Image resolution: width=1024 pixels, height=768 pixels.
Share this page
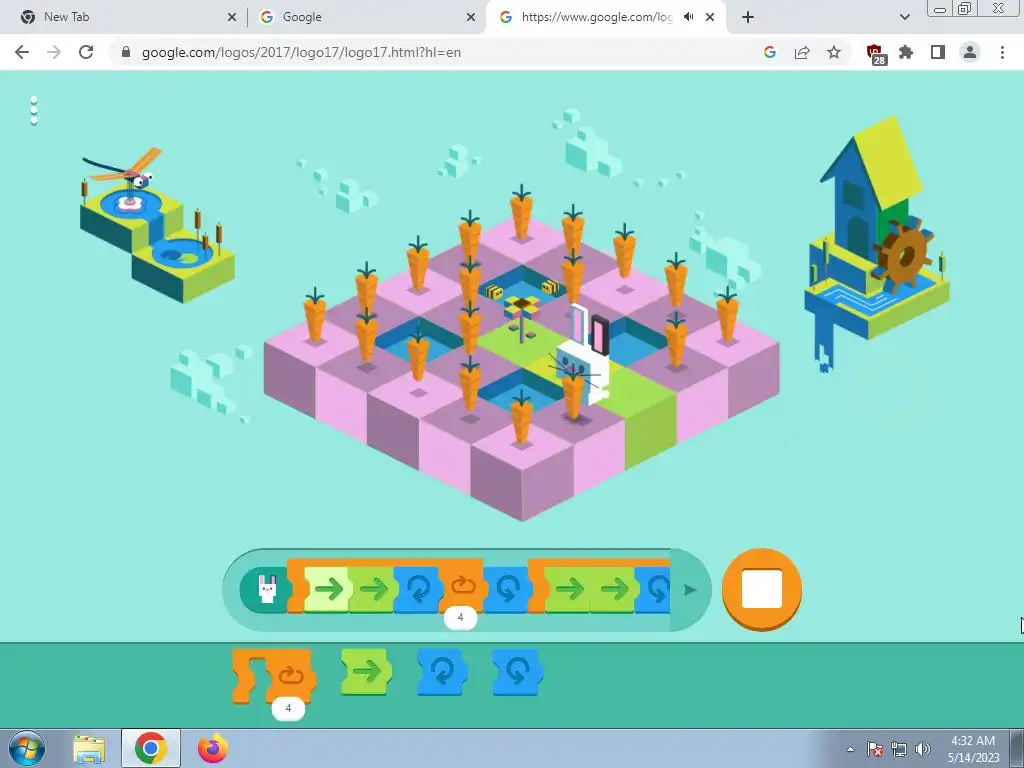[x=802, y=52]
